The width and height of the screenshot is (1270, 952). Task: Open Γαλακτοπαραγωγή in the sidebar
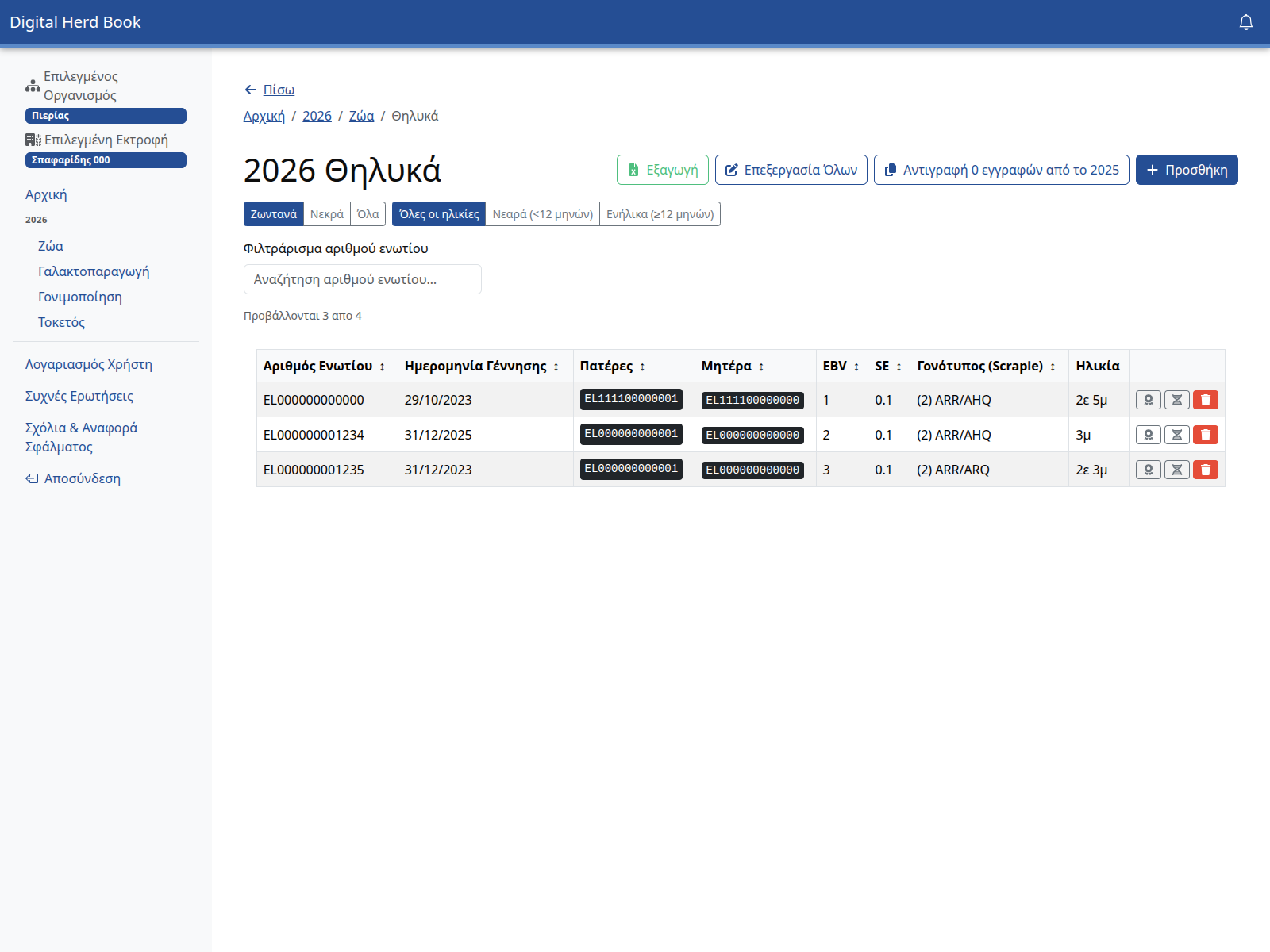tap(94, 271)
